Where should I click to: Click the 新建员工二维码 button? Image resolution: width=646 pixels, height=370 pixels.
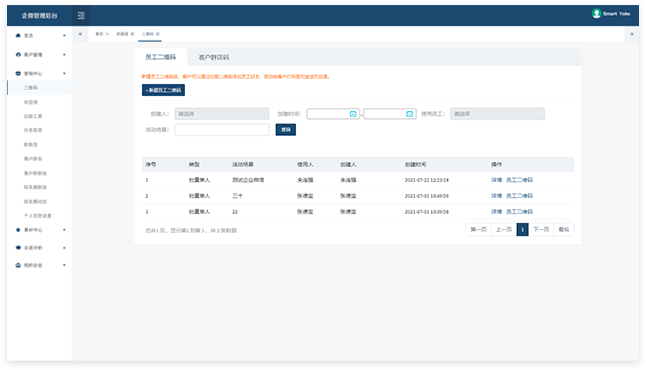tap(164, 90)
